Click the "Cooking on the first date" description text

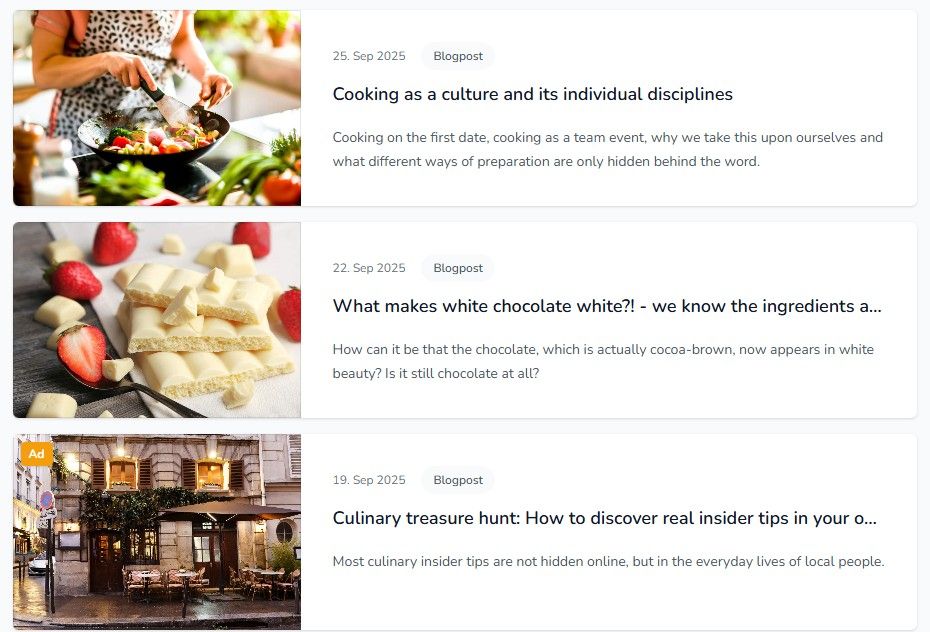pyautogui.click(x=608, y=149)
